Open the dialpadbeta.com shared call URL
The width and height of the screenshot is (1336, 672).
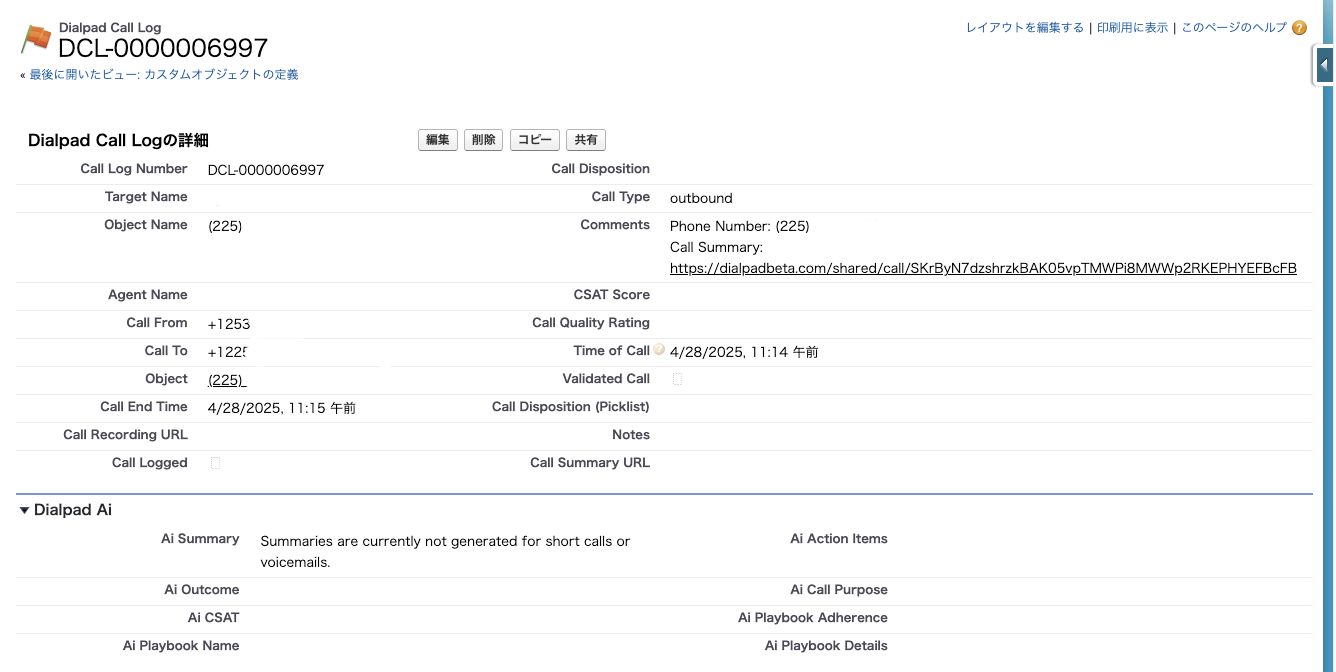(x=983, y=268)
